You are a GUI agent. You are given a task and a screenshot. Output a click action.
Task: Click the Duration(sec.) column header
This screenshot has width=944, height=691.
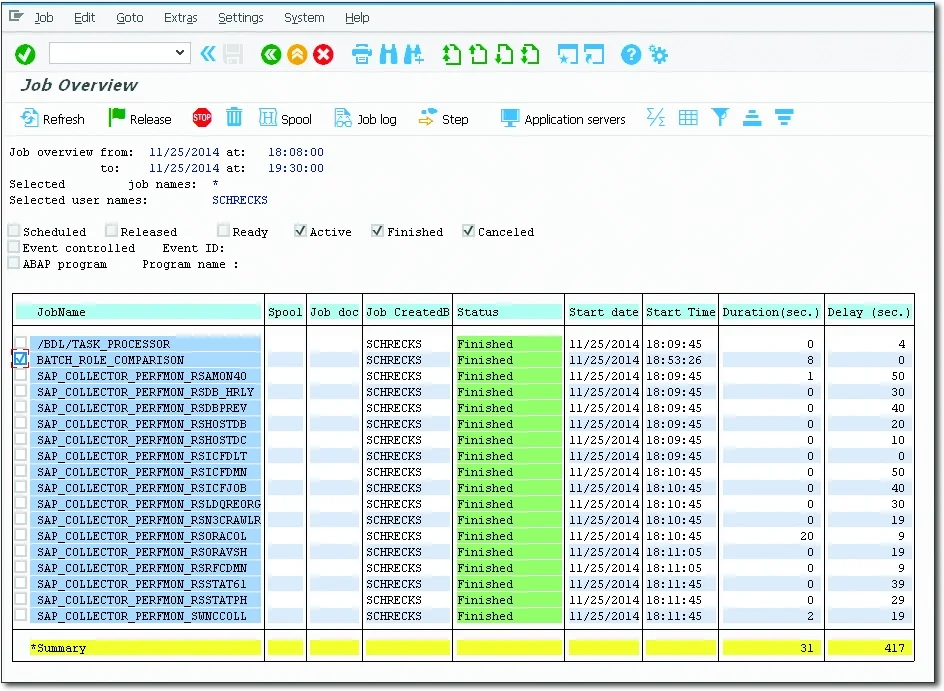pyautogui.click(x=771, y=312)
